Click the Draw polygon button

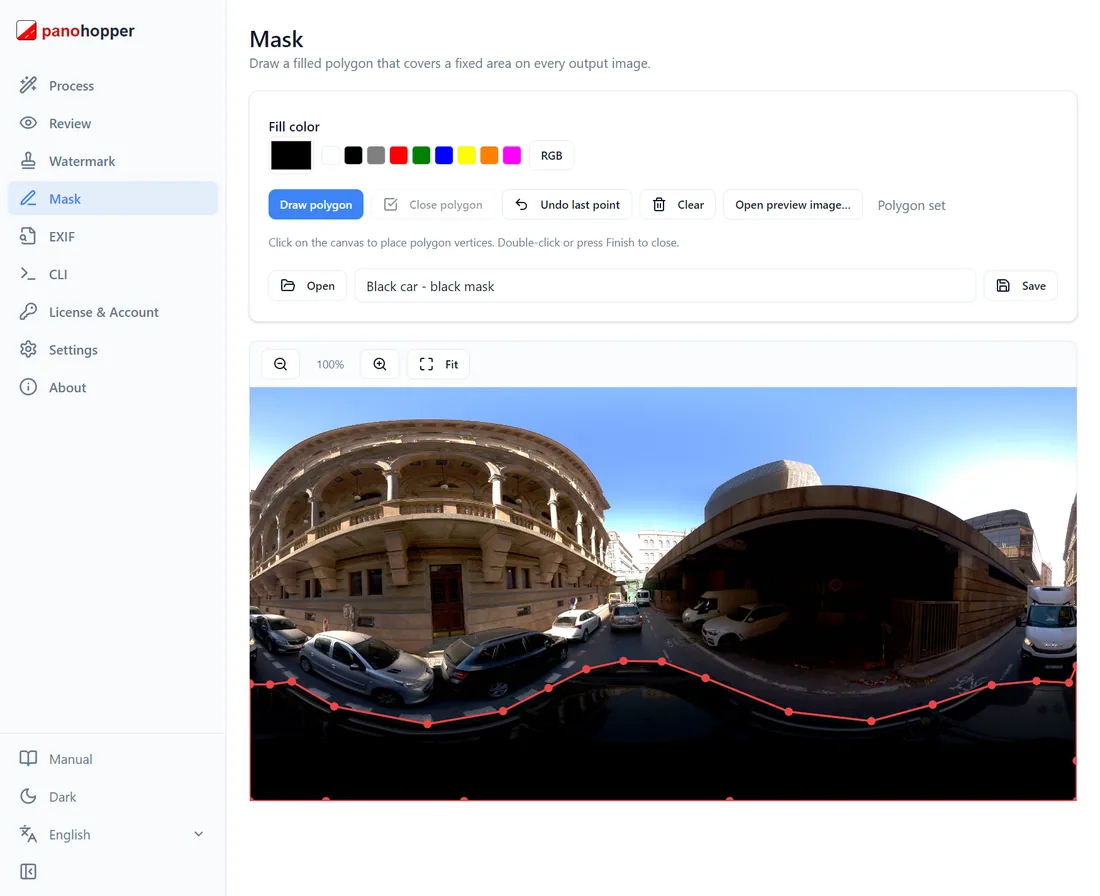click(316, 204)
